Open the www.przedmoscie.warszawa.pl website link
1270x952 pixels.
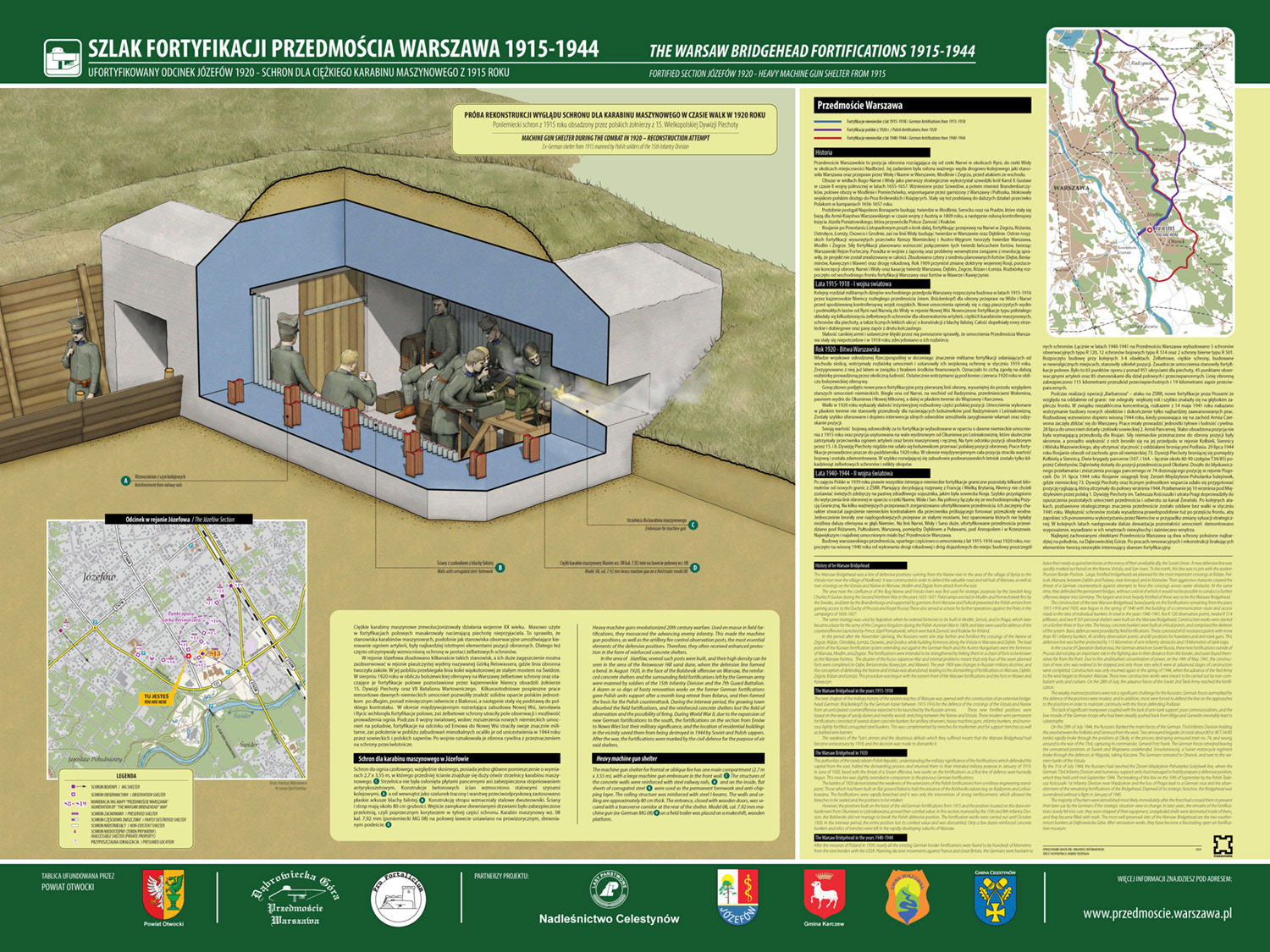[1157, 914]
